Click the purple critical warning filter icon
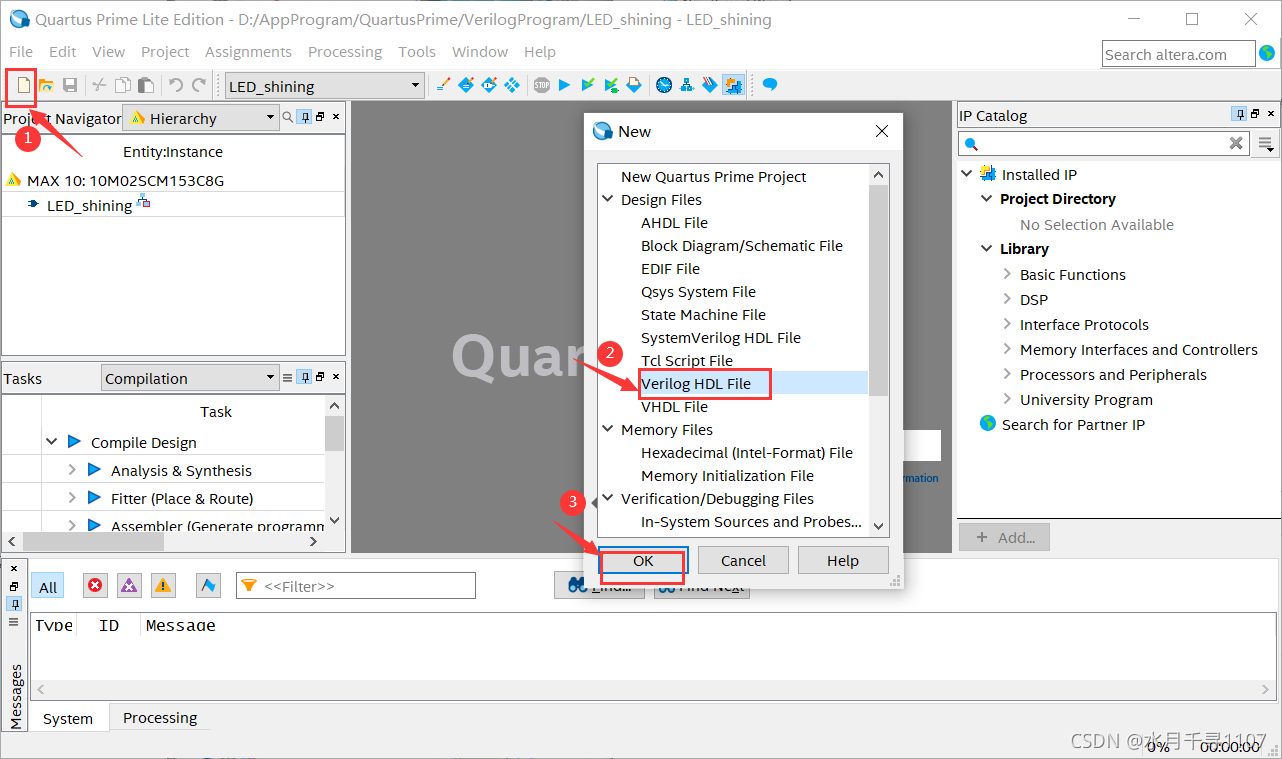1282x759 pixels. click(x=129, y=586)
